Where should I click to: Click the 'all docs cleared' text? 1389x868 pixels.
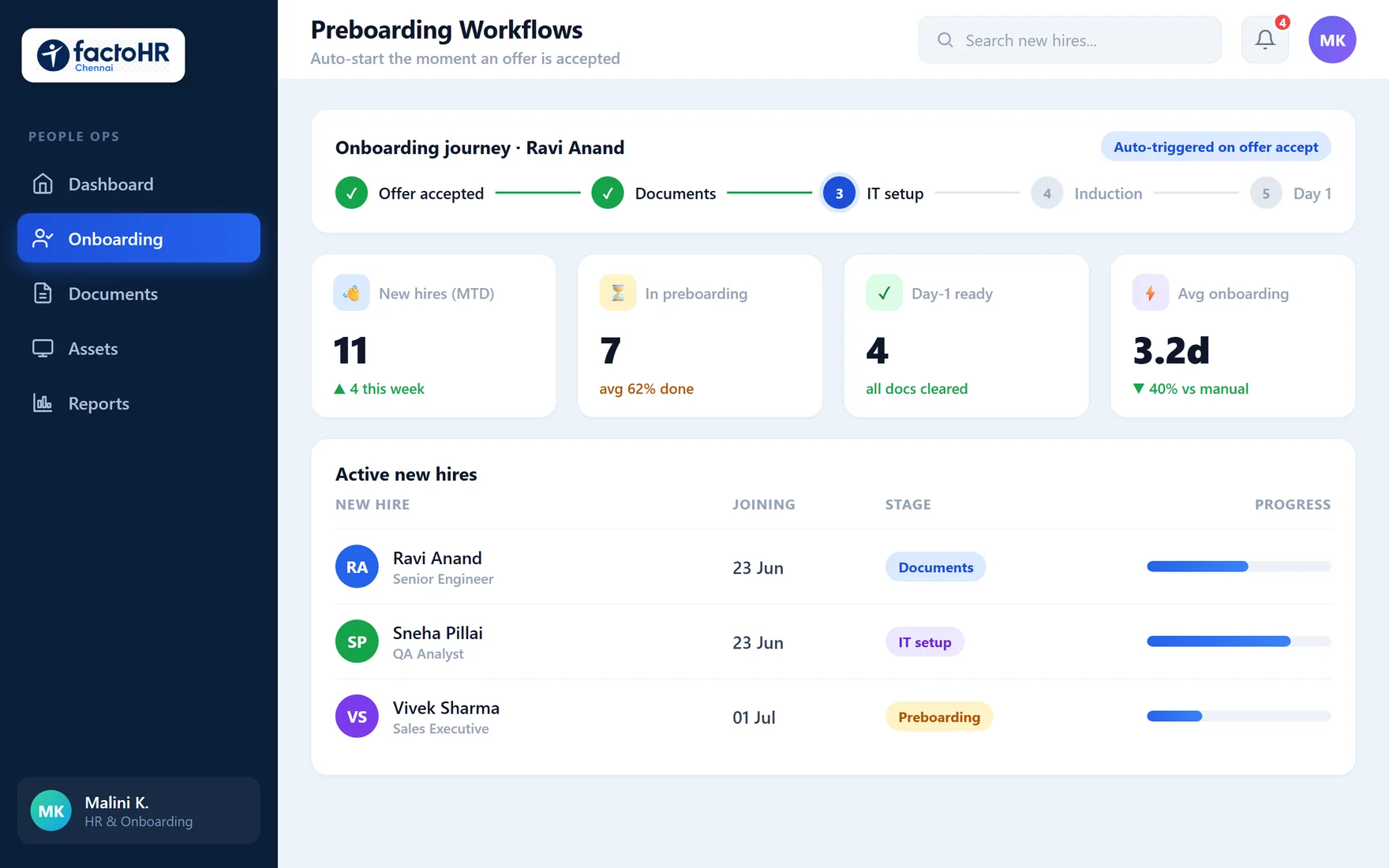[x=916, y=388]
